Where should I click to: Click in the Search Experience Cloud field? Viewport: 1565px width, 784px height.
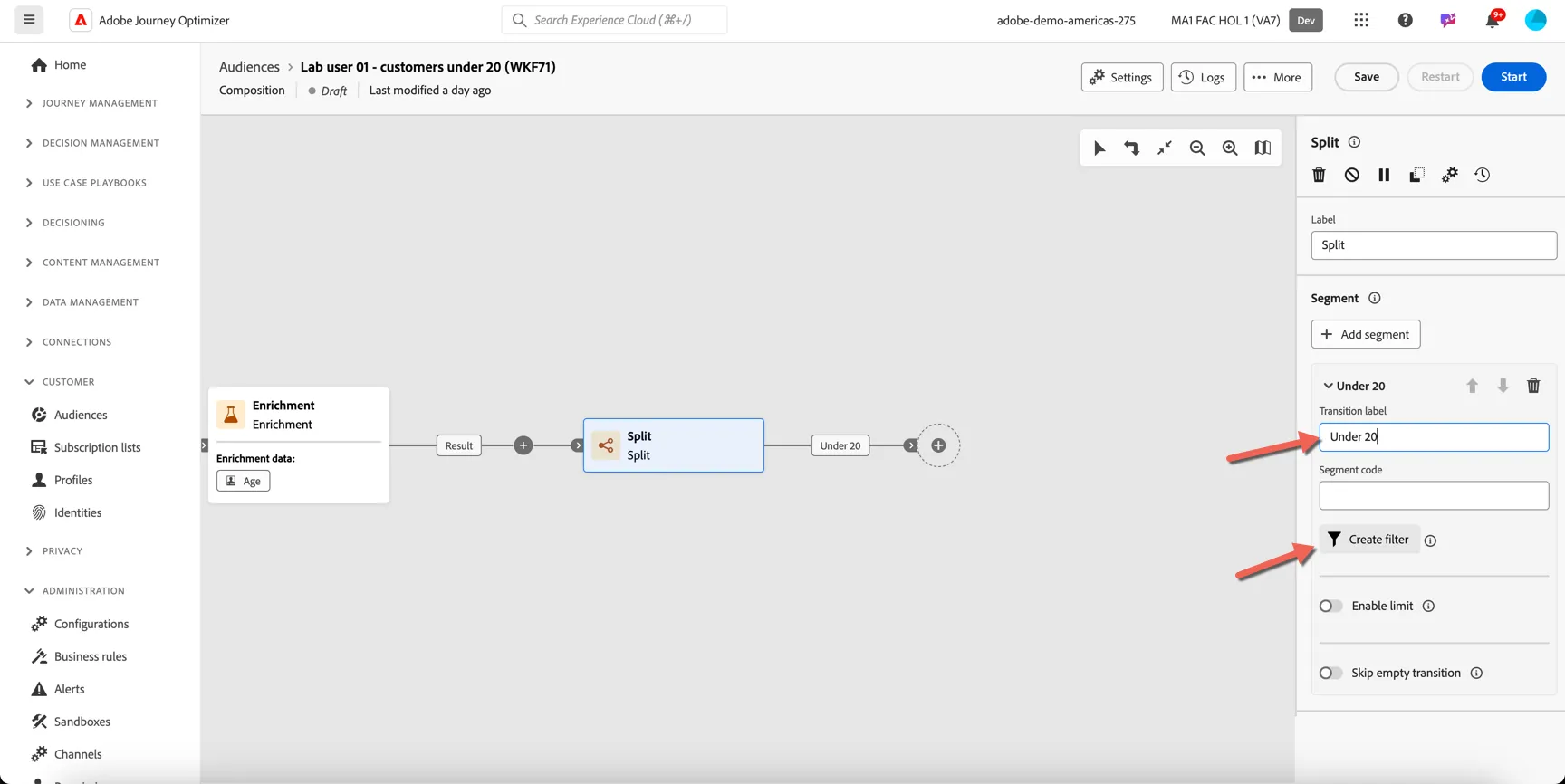[614, 20]
